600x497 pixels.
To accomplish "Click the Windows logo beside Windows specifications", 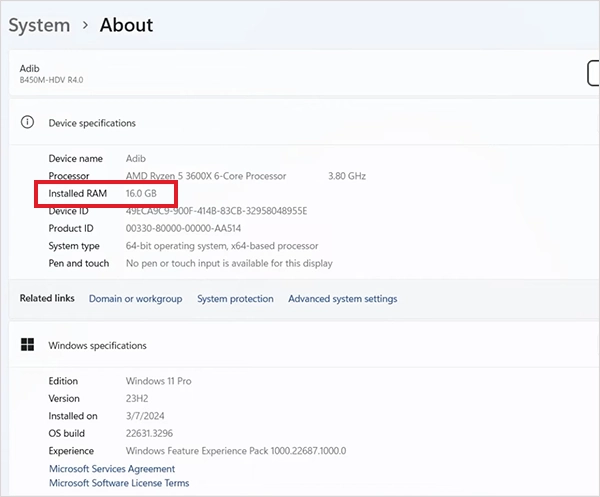I will click(27, 344).
